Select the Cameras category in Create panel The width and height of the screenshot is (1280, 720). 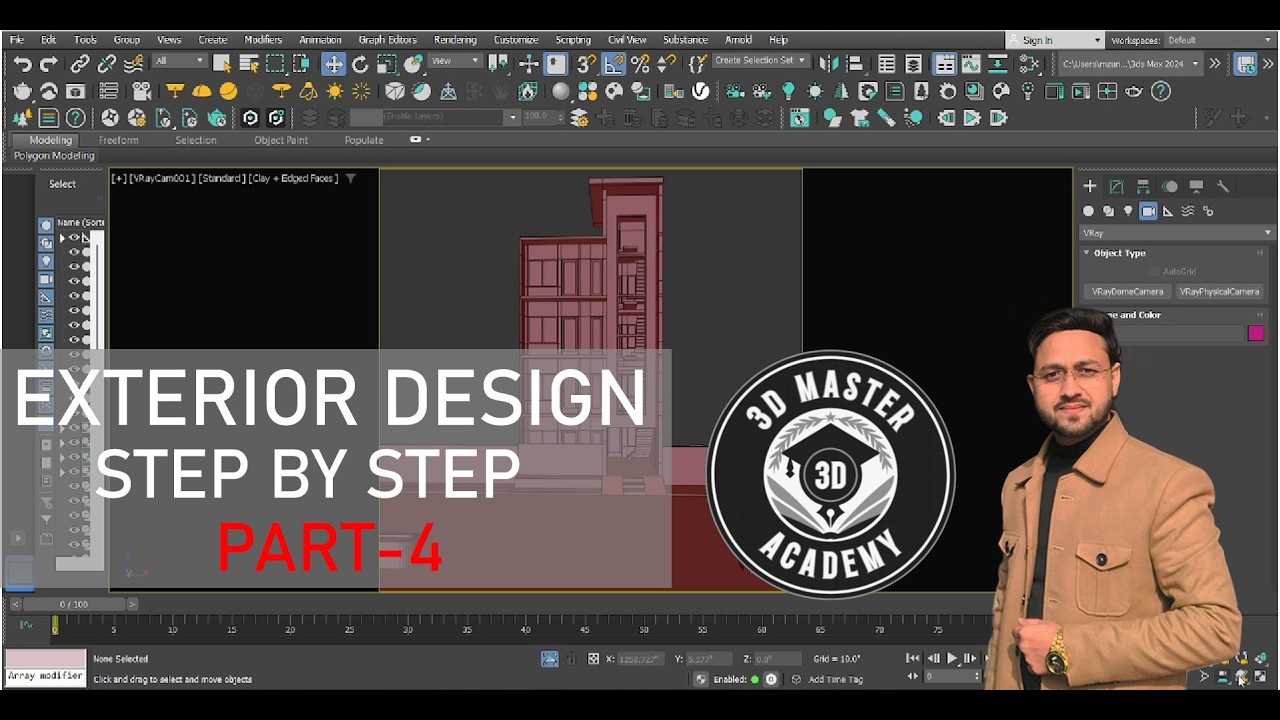[x=1148, y=211]
